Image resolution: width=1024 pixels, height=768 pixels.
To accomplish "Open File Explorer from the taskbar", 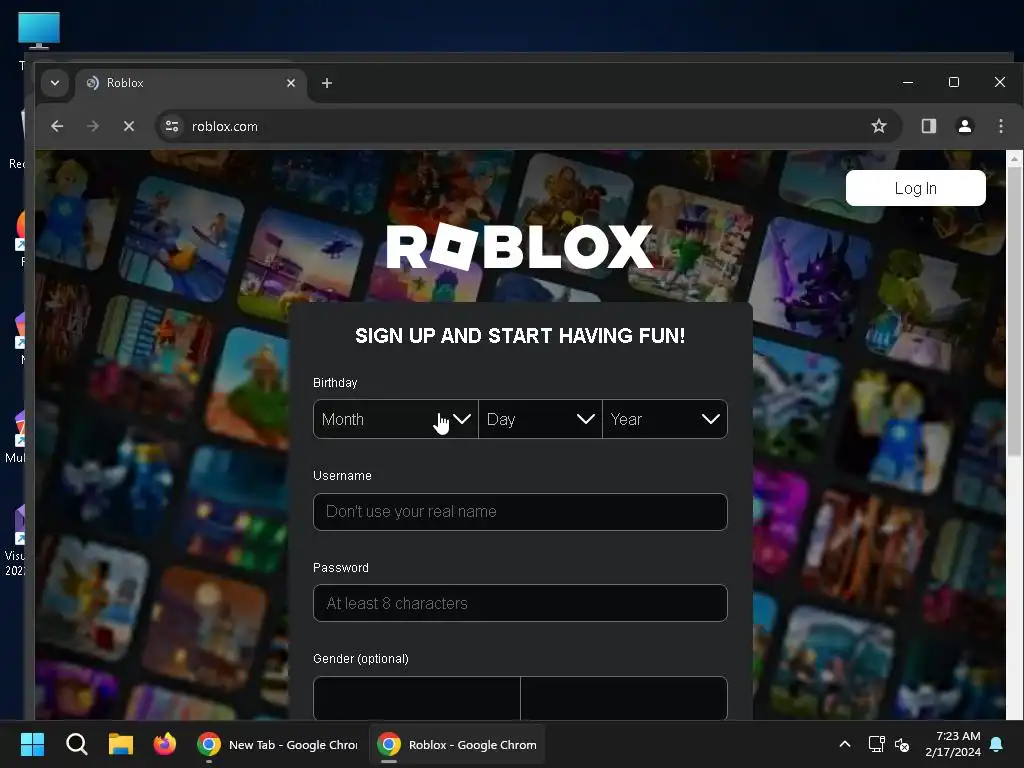I will point(121,744).
